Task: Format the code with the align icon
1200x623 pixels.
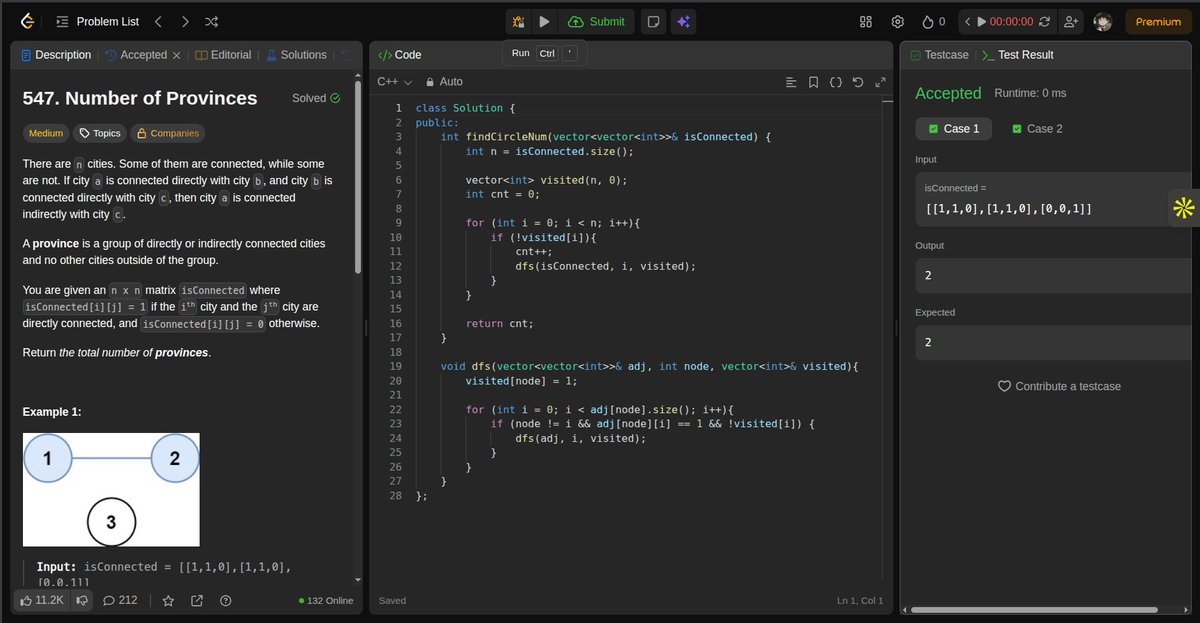Action: point(791,82)
